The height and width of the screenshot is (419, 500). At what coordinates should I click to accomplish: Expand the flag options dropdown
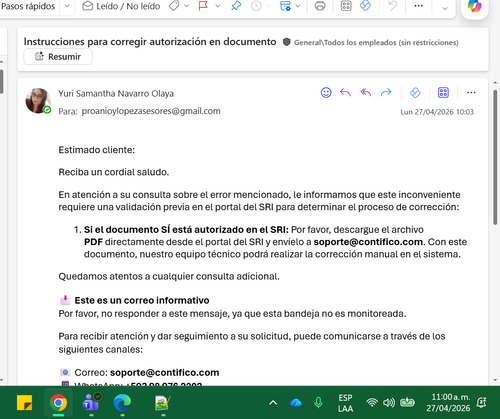click(x=218, y=6)
